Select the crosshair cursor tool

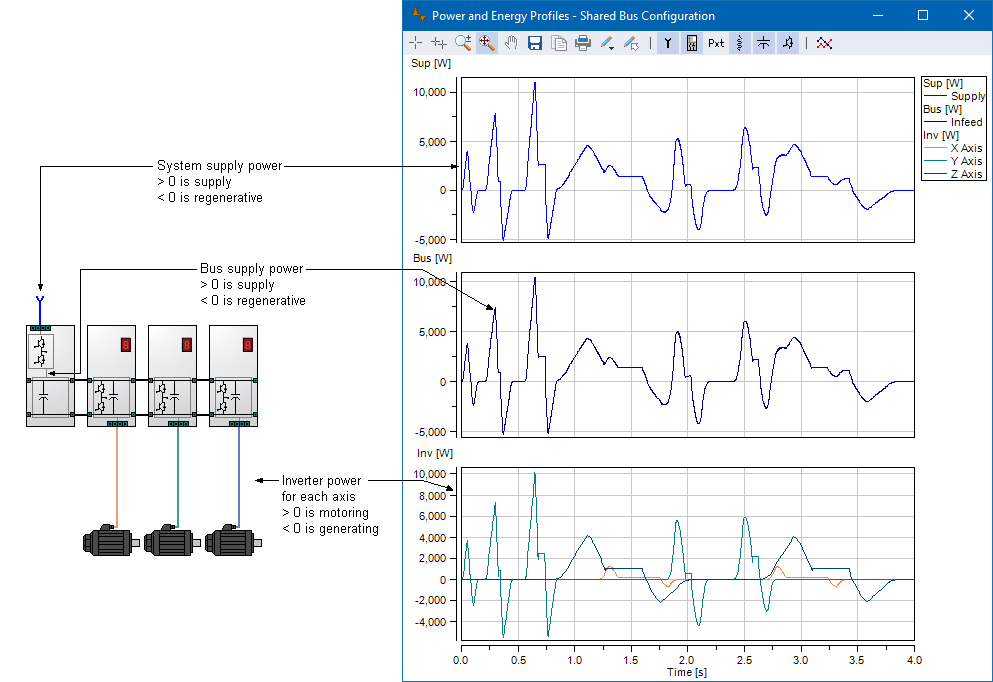(x=416, y=43)
